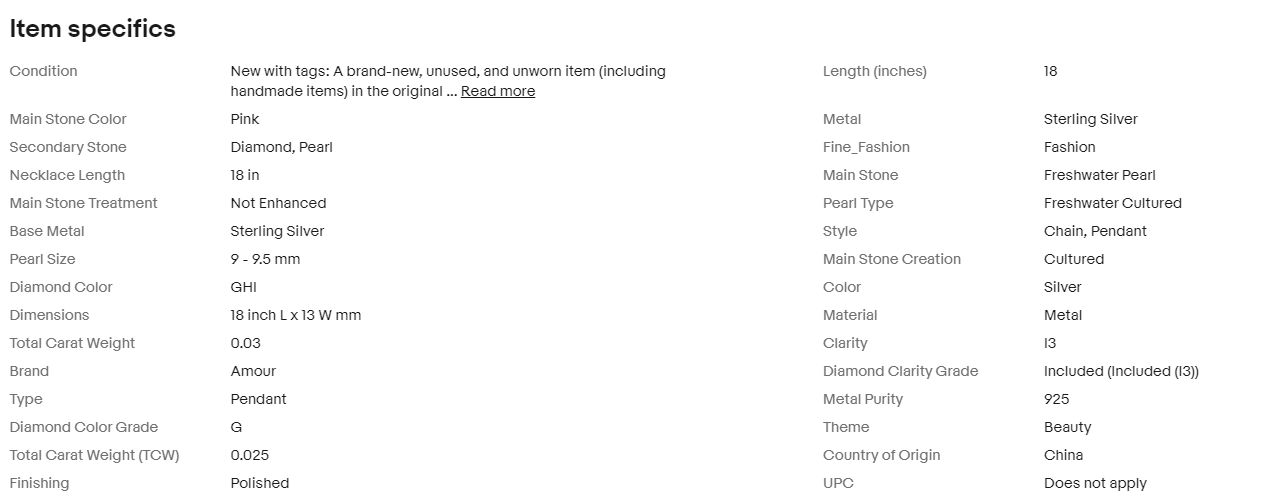This screenshot has height=500, width=1265.
Task: Click the Diamond Clarity Grade value Included (I3)
Action: (x=1121, y=371)
